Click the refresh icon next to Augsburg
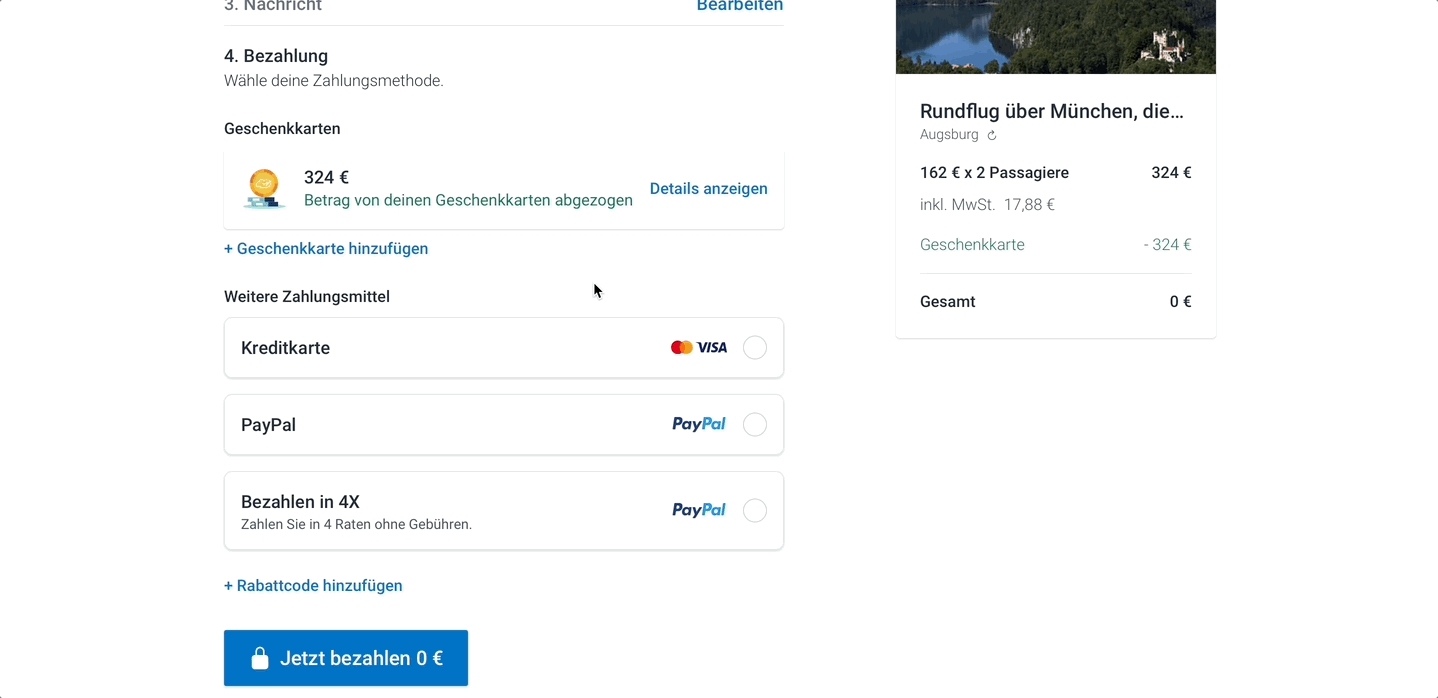Screen dimensions: 1438x698 point(992,135)
